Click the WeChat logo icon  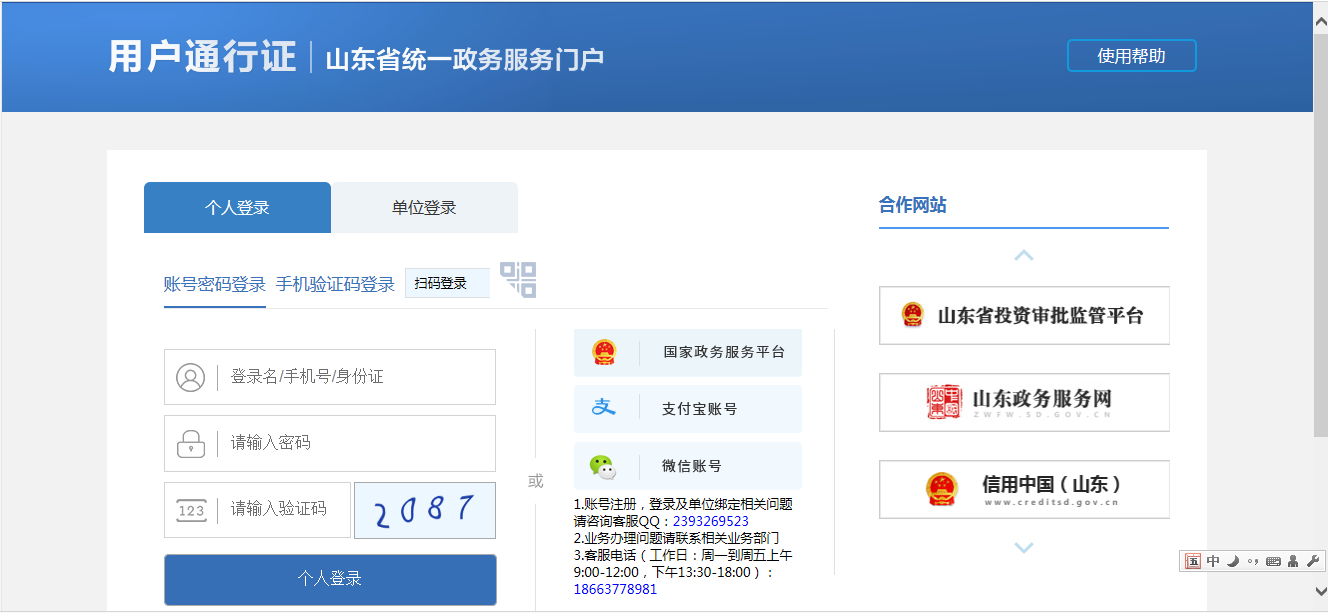[602, 466]
